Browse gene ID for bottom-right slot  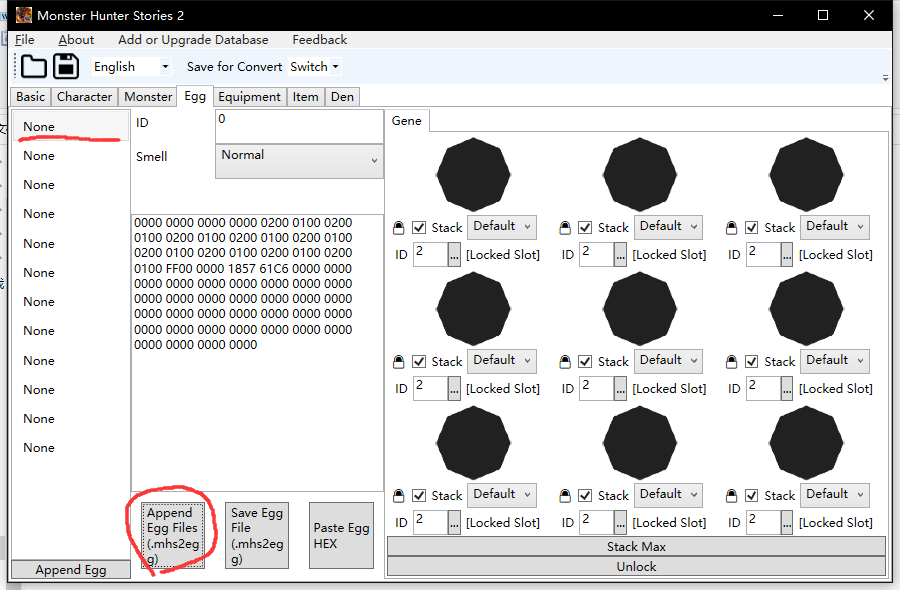pyautogui.click(x=787, y=522)
